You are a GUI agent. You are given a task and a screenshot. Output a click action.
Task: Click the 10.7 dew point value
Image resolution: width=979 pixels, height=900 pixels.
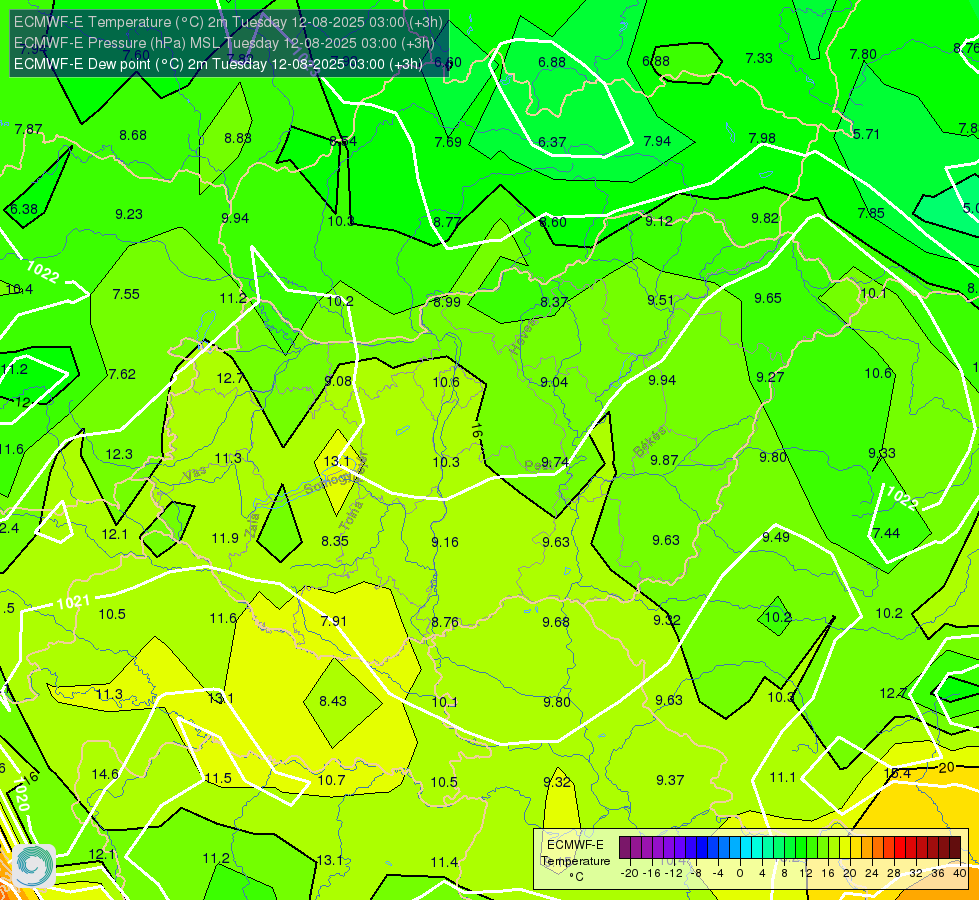point(332,780)
